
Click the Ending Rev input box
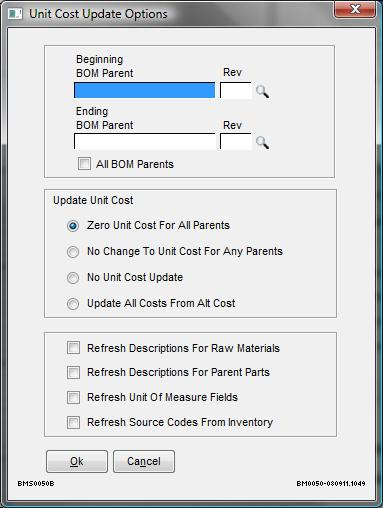click(x=236, y=142)
